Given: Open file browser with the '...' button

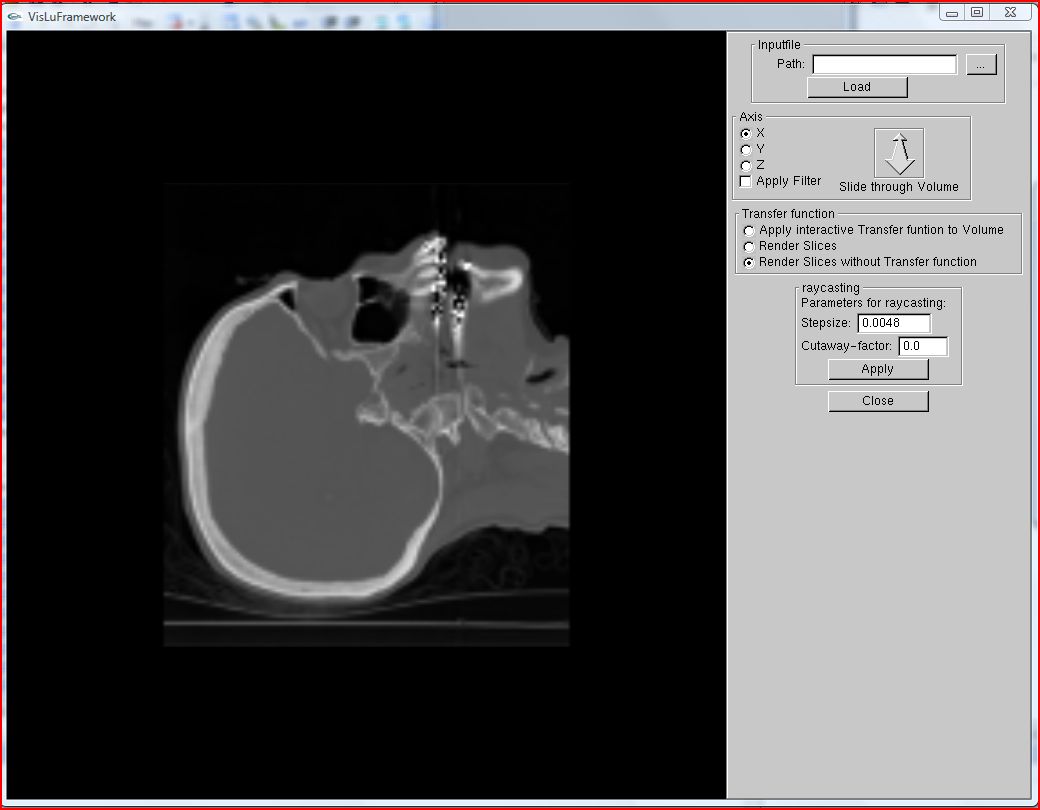Looking at the screenshot, I should (981, 64).
